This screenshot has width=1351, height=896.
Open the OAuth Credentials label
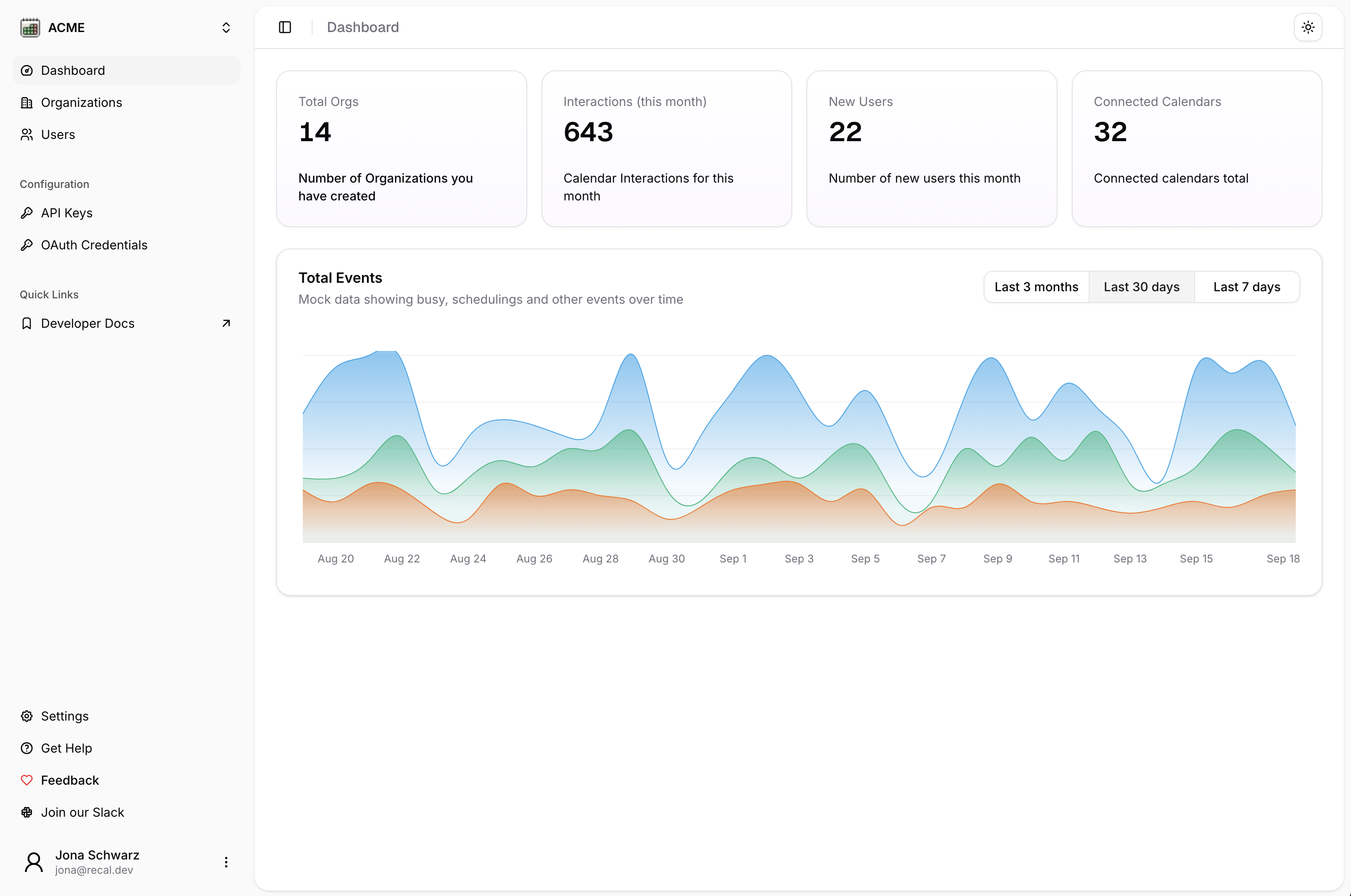pos(94,244)
